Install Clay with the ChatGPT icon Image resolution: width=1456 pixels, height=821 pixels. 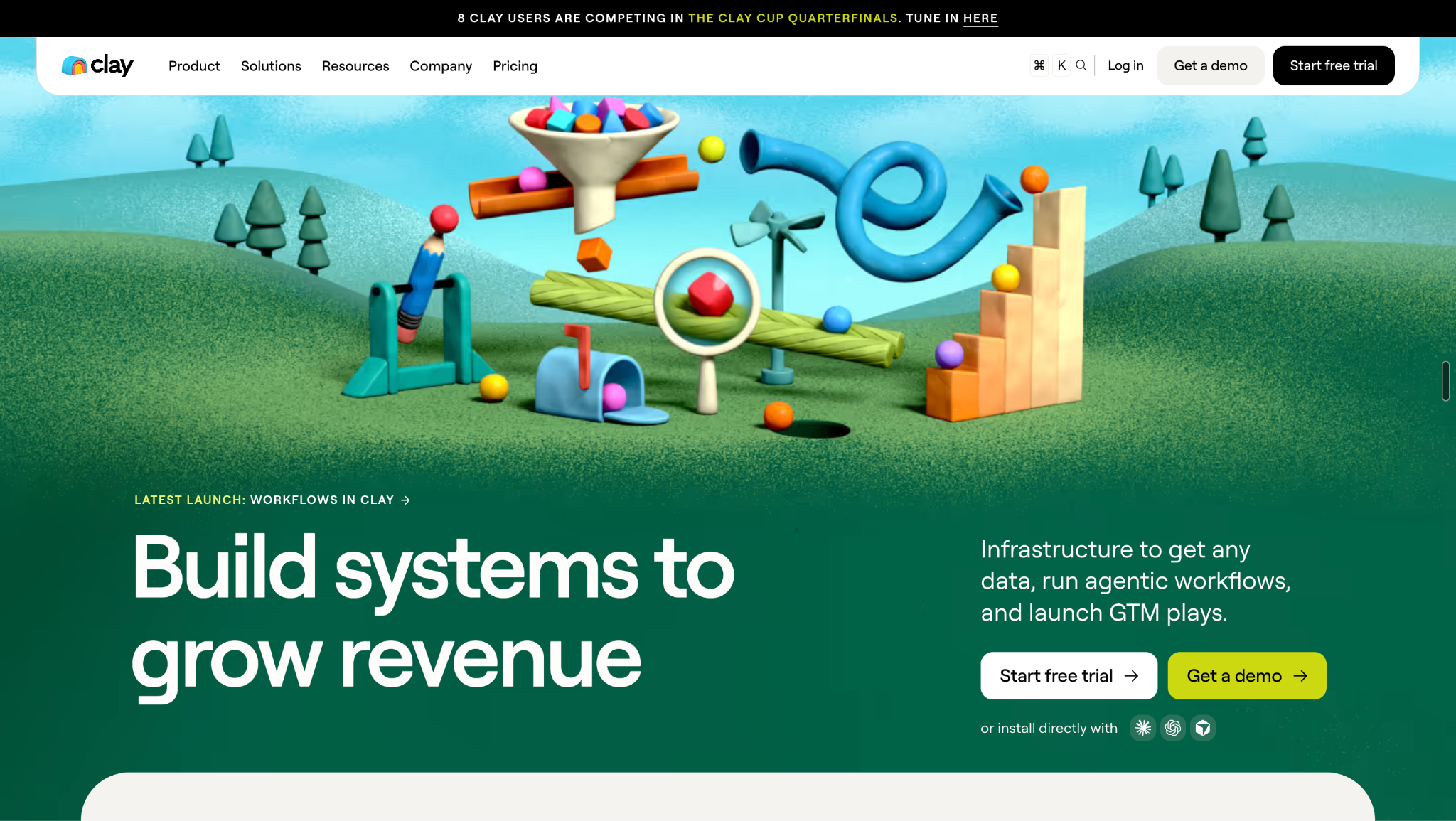coord(1173,728)
